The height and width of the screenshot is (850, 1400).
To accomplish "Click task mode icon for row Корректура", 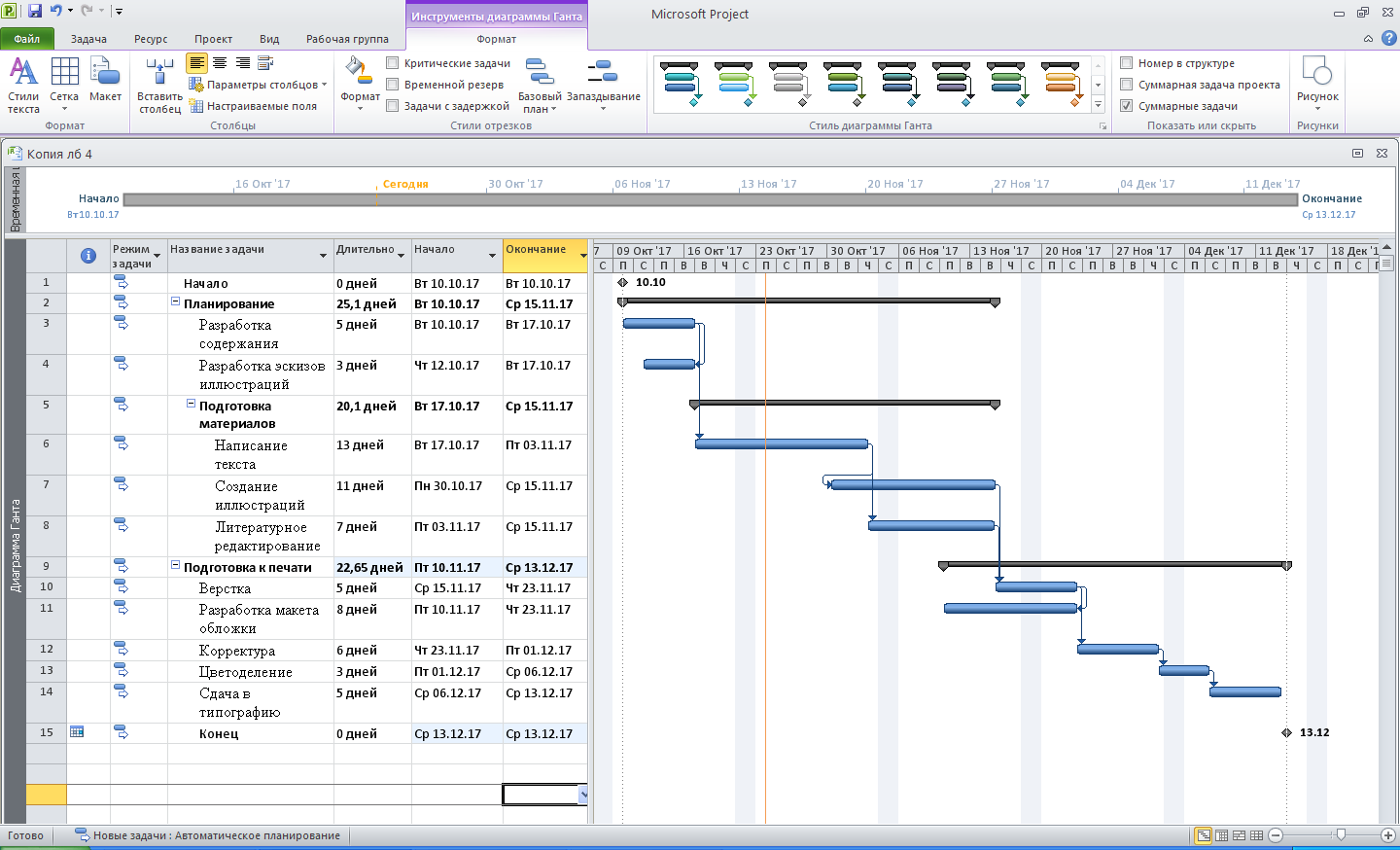I will [x=121, y=649].
